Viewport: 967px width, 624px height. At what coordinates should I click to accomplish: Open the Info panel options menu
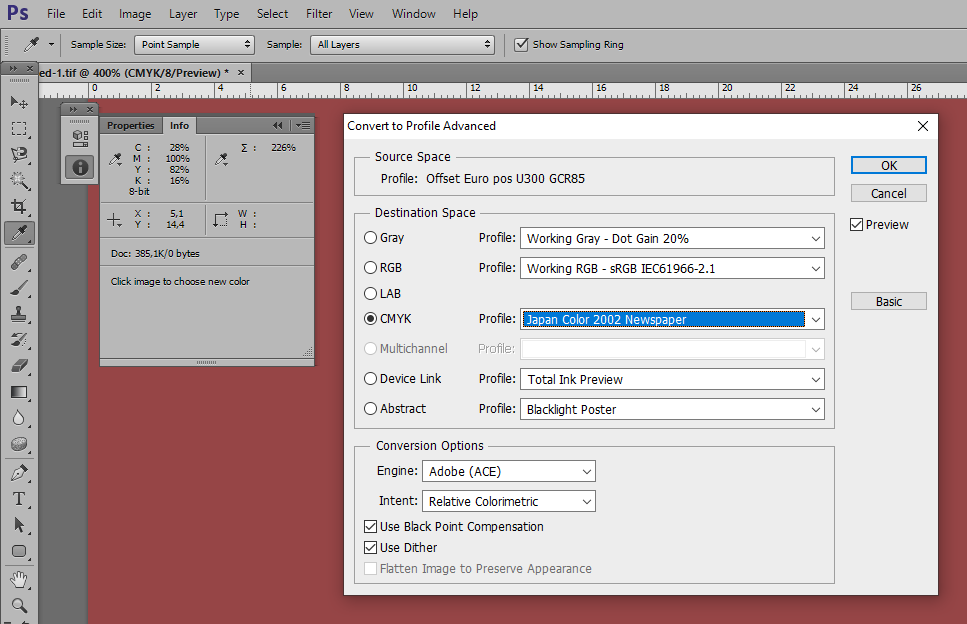303,126
